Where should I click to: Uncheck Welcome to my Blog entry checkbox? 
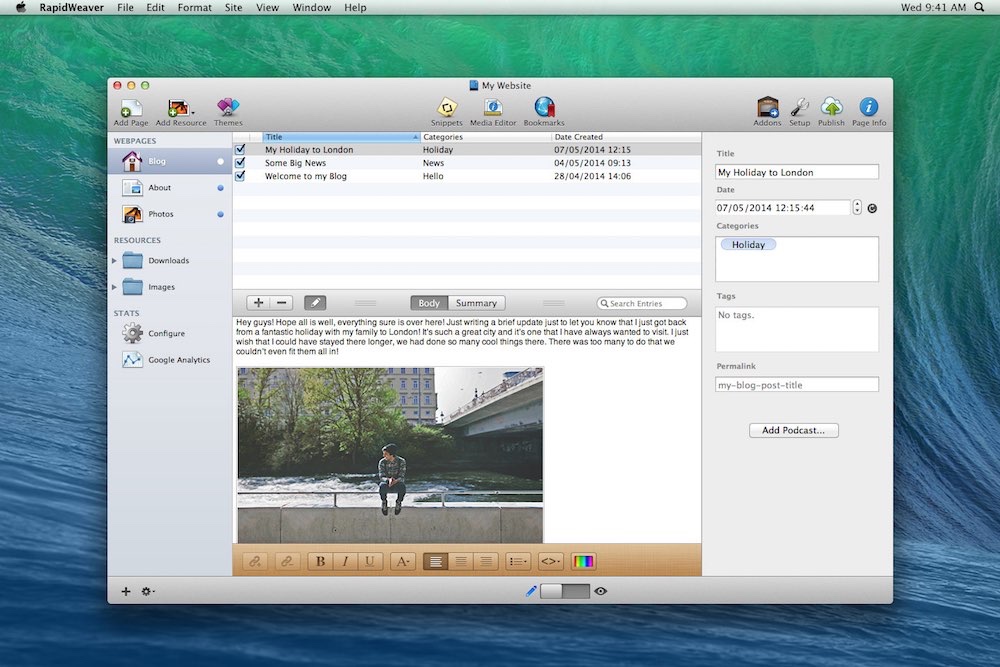coord(240,176)
